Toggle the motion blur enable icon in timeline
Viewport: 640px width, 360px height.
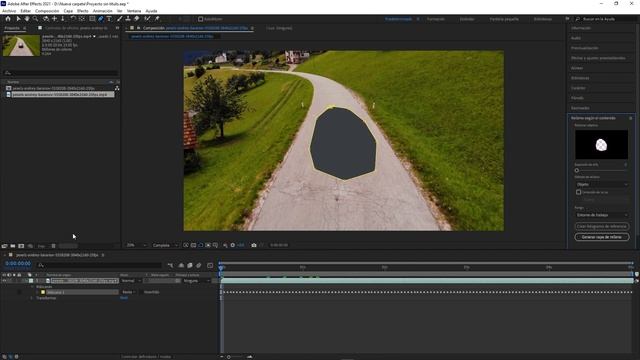pyautogui.click(x=199, y=265)
